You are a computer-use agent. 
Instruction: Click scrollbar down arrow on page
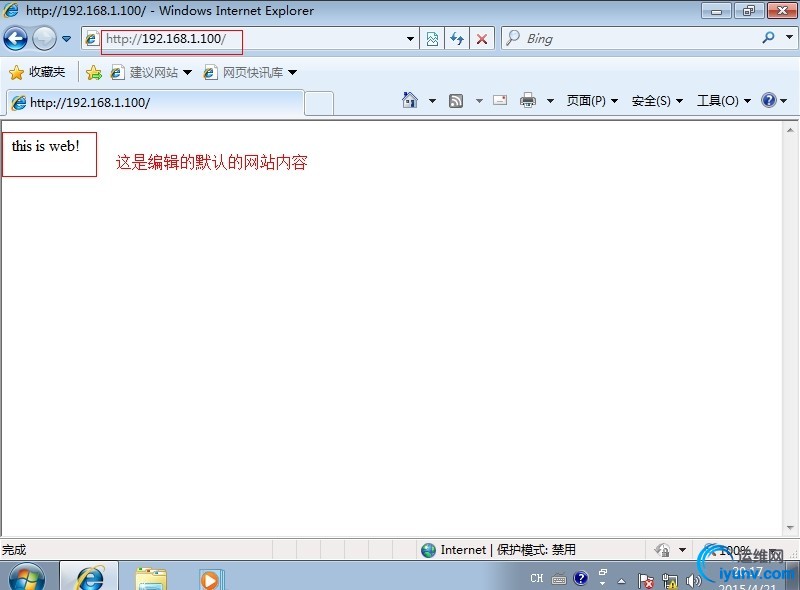tap(790, 528)
